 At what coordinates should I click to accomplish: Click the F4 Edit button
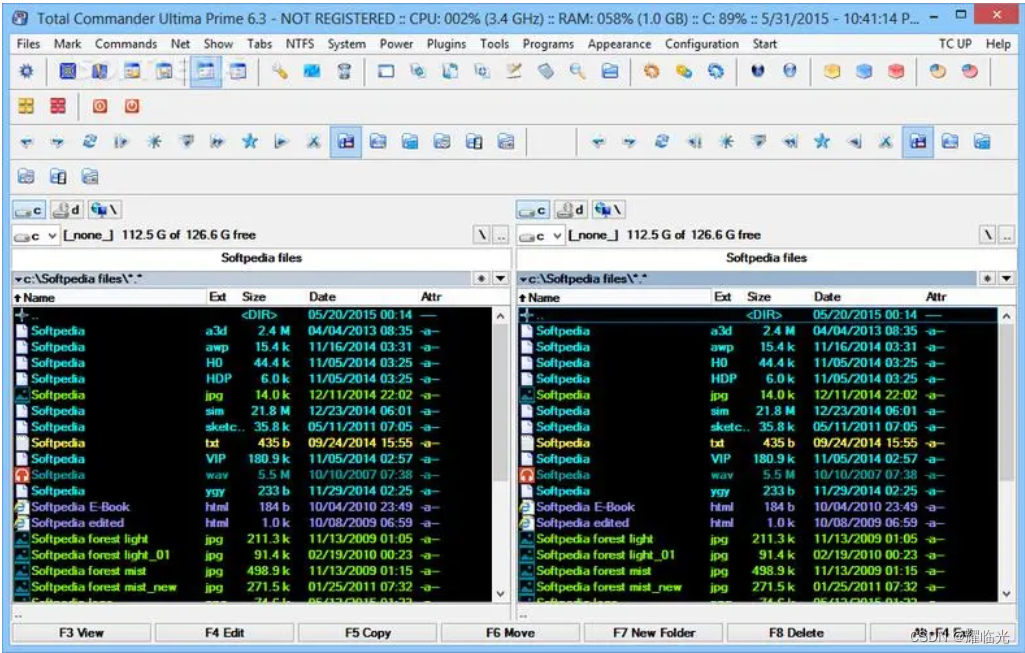[224, 633]
